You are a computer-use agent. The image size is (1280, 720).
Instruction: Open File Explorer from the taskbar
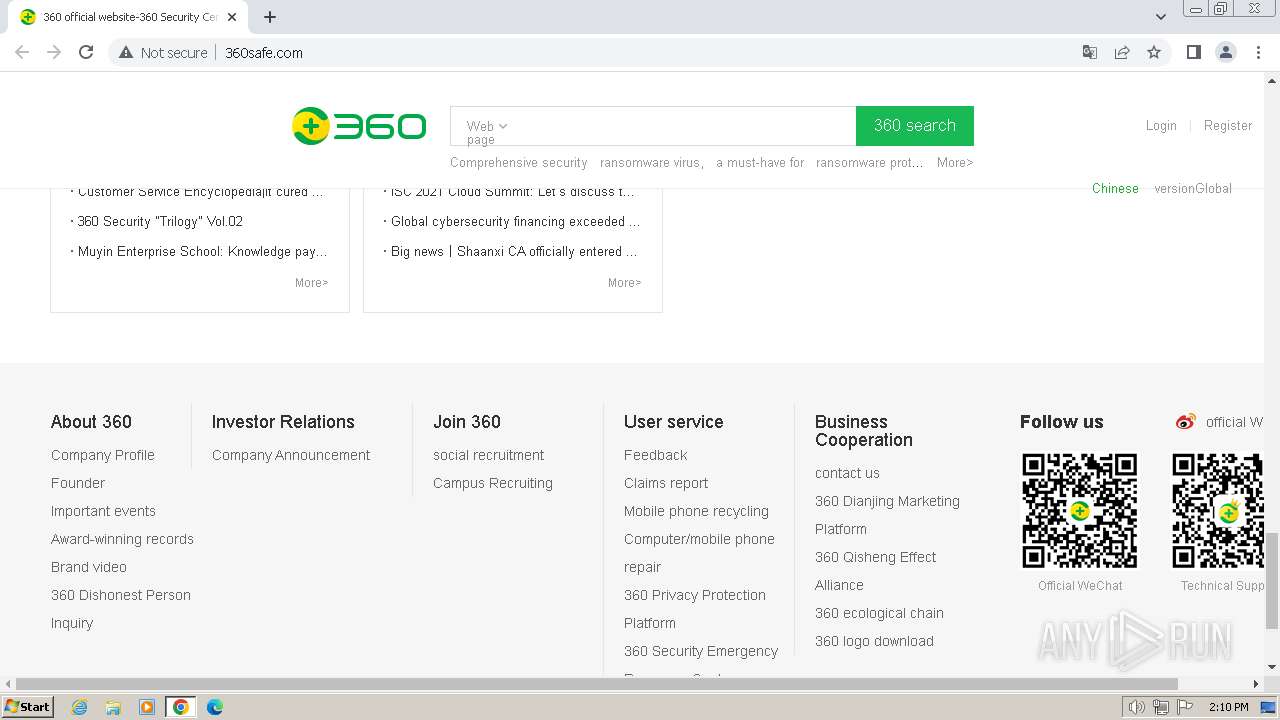coord(113,707)
